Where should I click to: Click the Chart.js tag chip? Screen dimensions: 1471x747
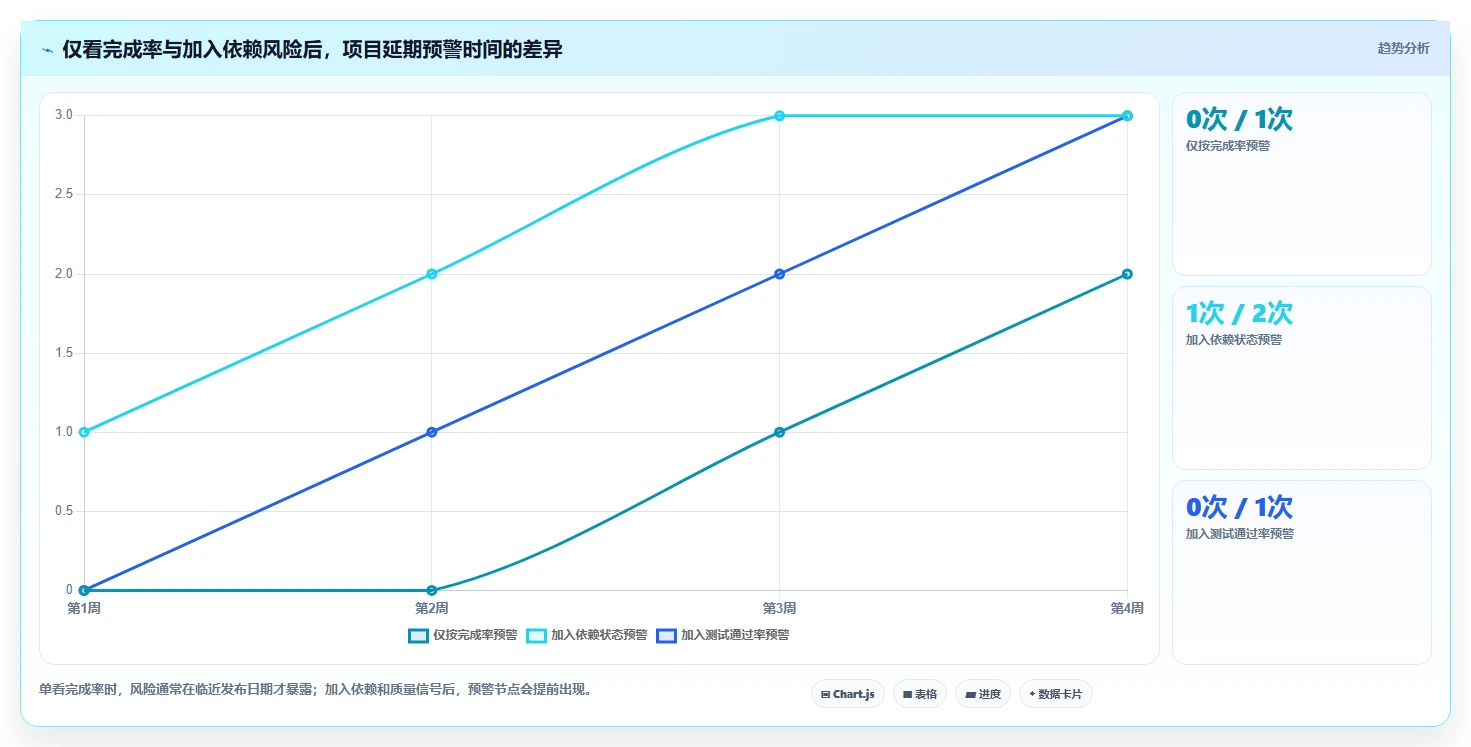pyautogui.click(x=848, y=694)
